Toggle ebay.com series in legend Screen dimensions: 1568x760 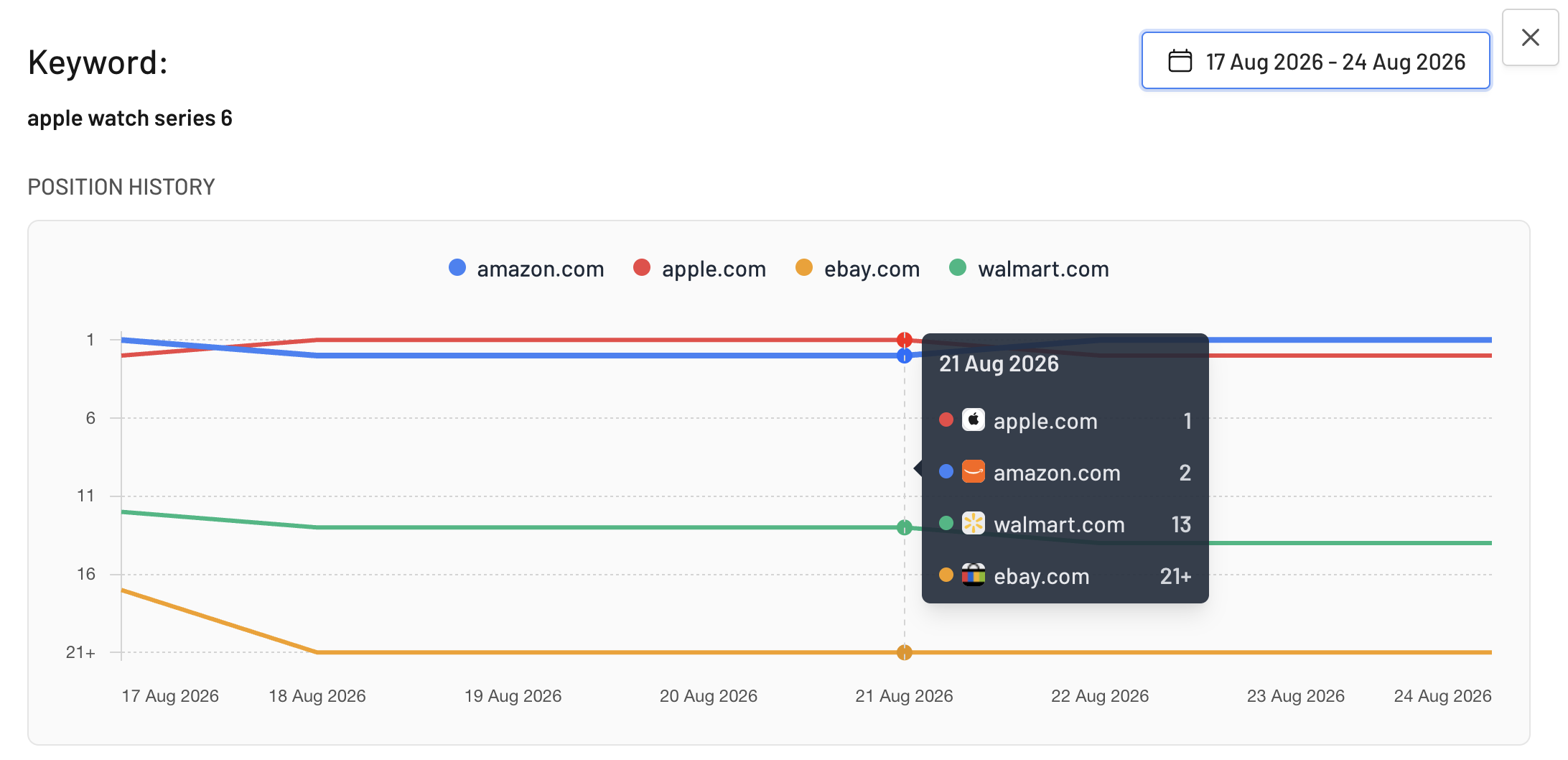[x=857, y=269]
